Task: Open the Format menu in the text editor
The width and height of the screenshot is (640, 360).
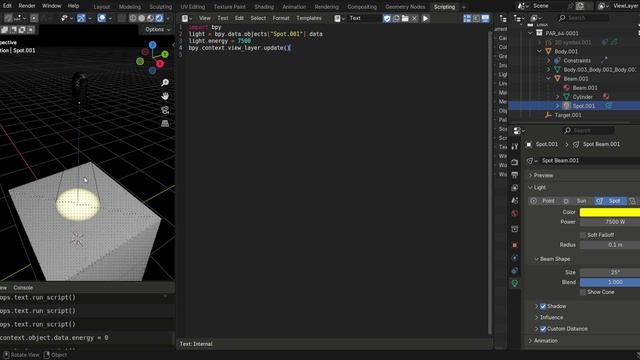Action: [x=281, y=18]
